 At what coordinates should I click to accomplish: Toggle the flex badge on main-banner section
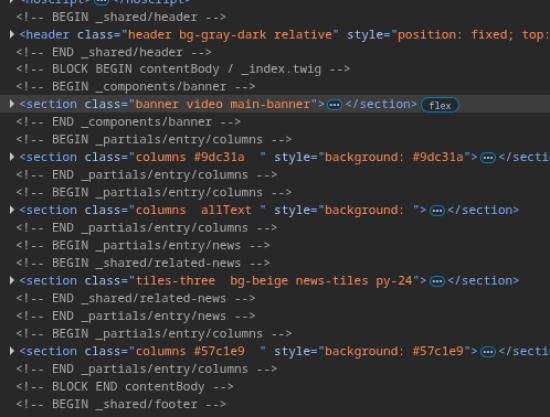[x=440, y=105]
